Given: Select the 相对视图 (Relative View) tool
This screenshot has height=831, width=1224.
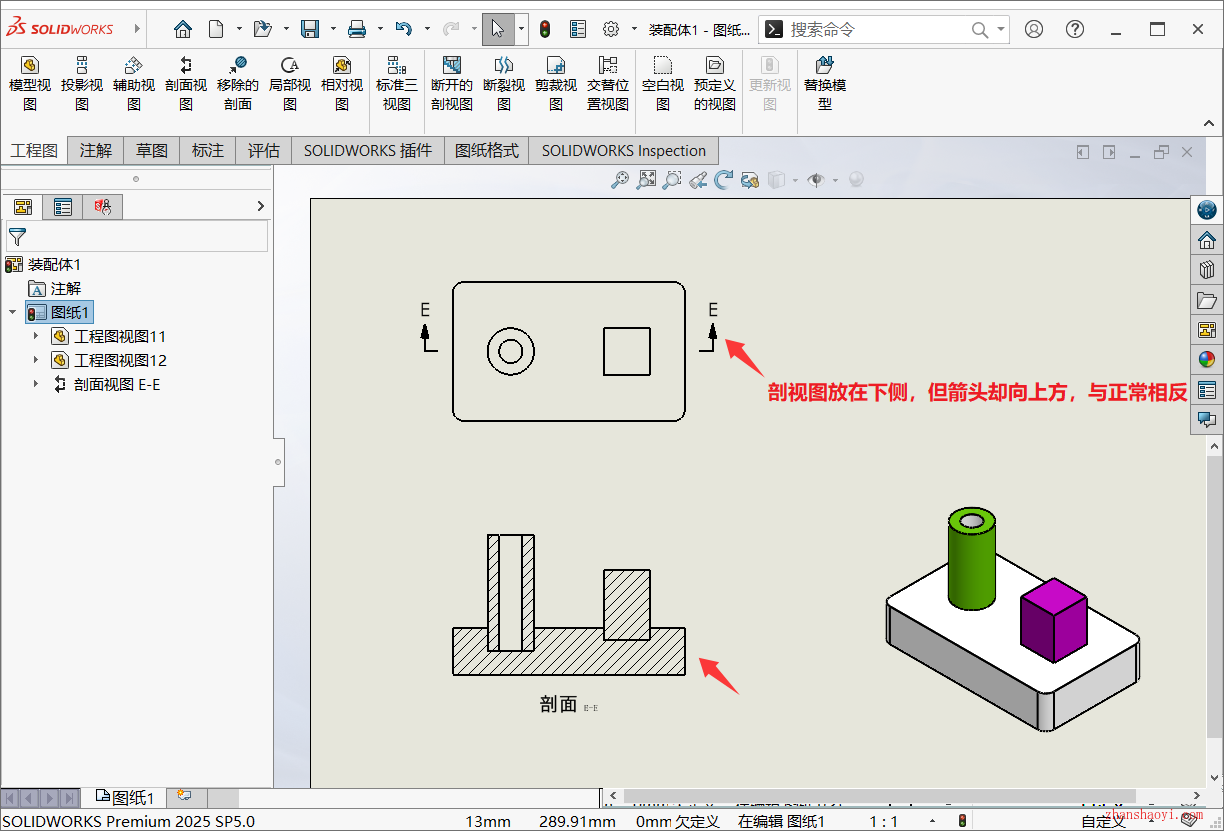Looking at the screenshot, I should (x=342, y=84).
